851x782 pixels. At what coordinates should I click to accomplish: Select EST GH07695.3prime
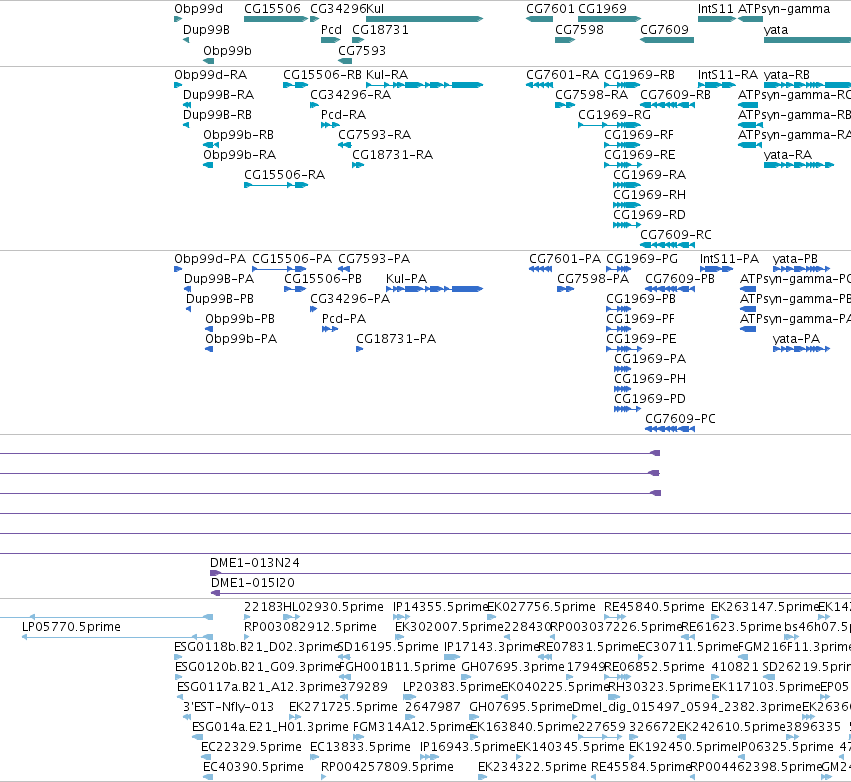[466, 677]
